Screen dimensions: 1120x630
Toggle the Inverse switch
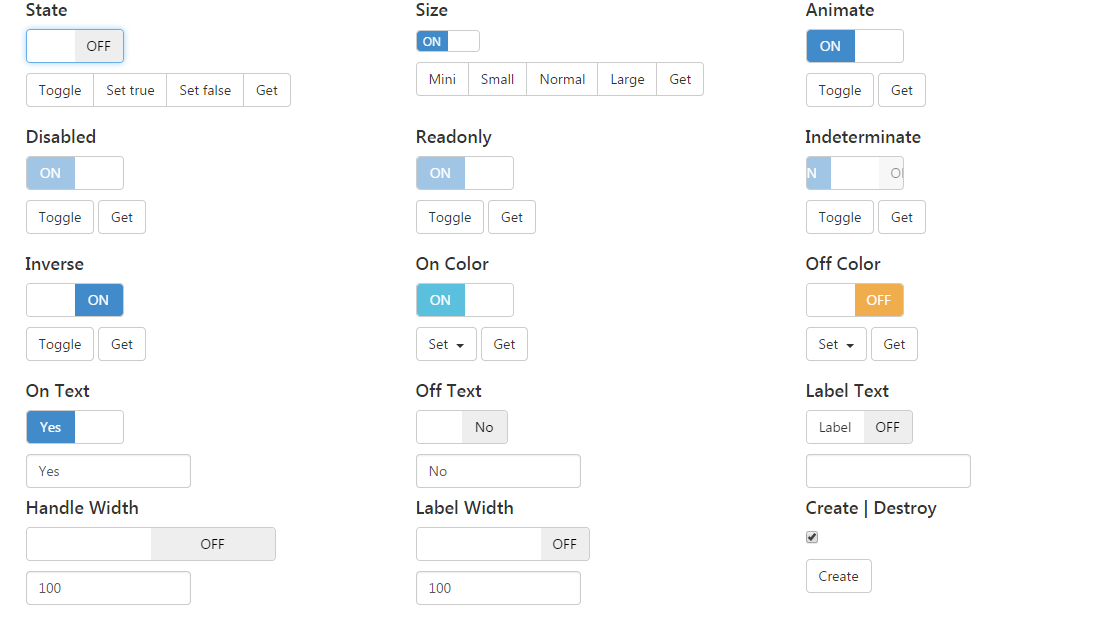pyautogui.click(x=75, y=300)
